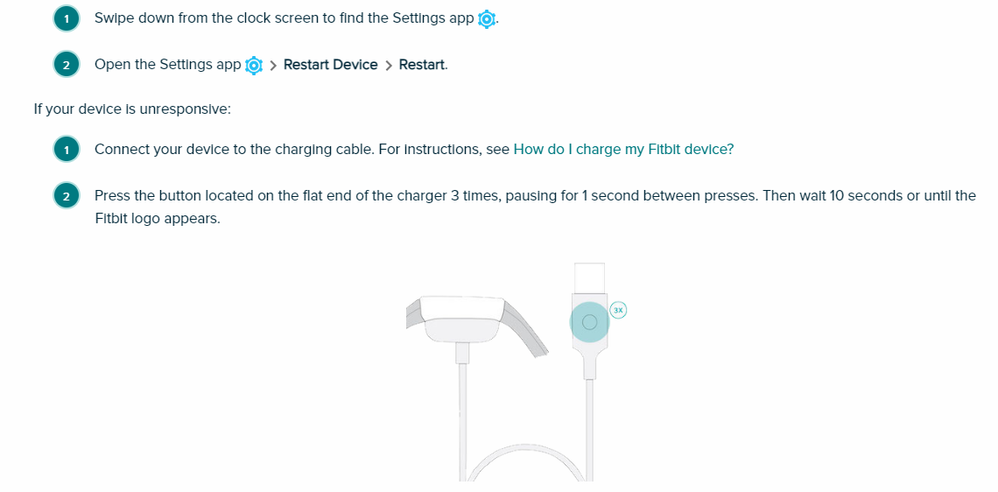This screenshot has height=492, width=998.
Task: Select step 1 badge beside 'Swipe down from the clock'
Action: click(66, 18)
